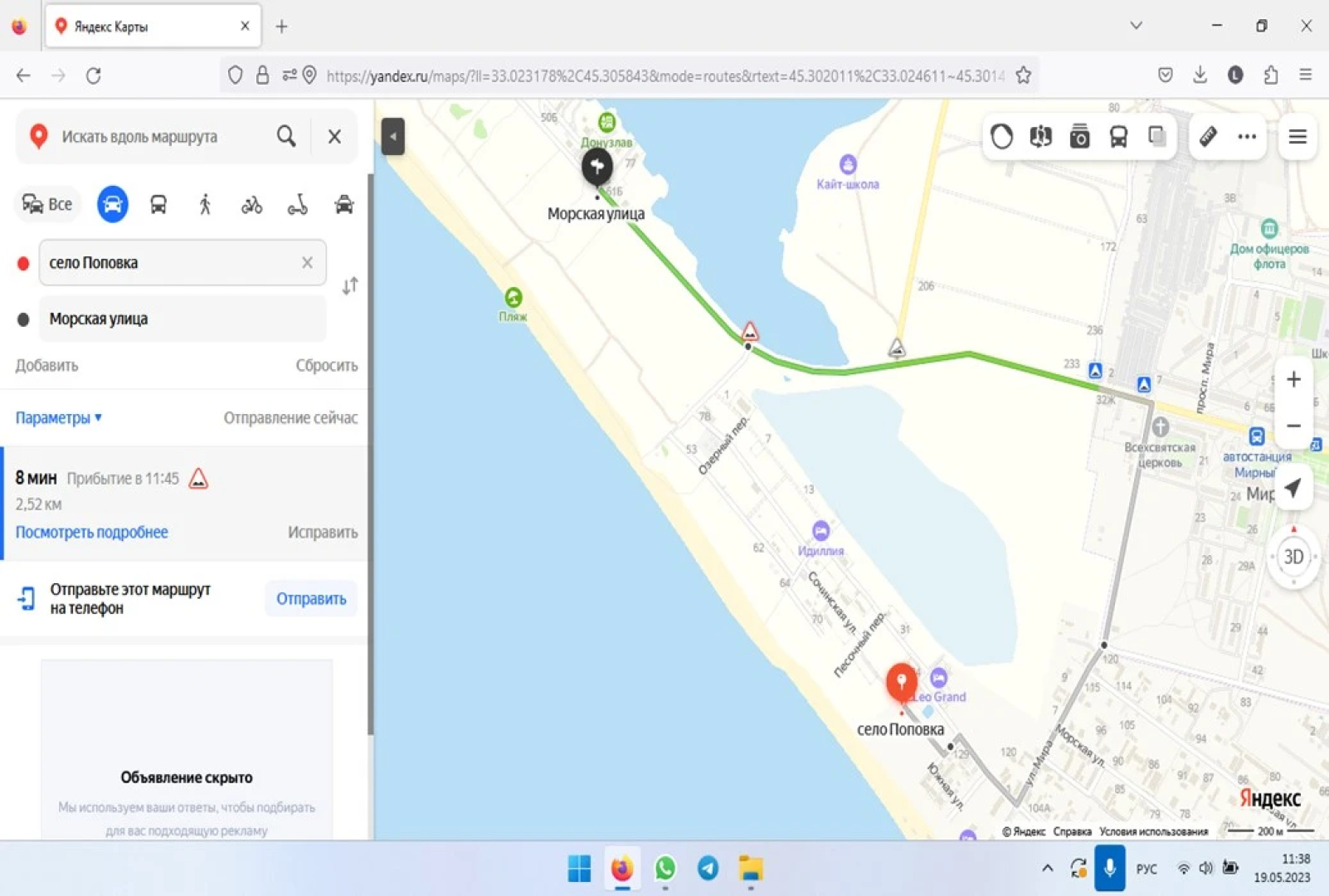Open Firefox application menu
This screenshot has width=1329, height=896.
[x=1305, y=75]
